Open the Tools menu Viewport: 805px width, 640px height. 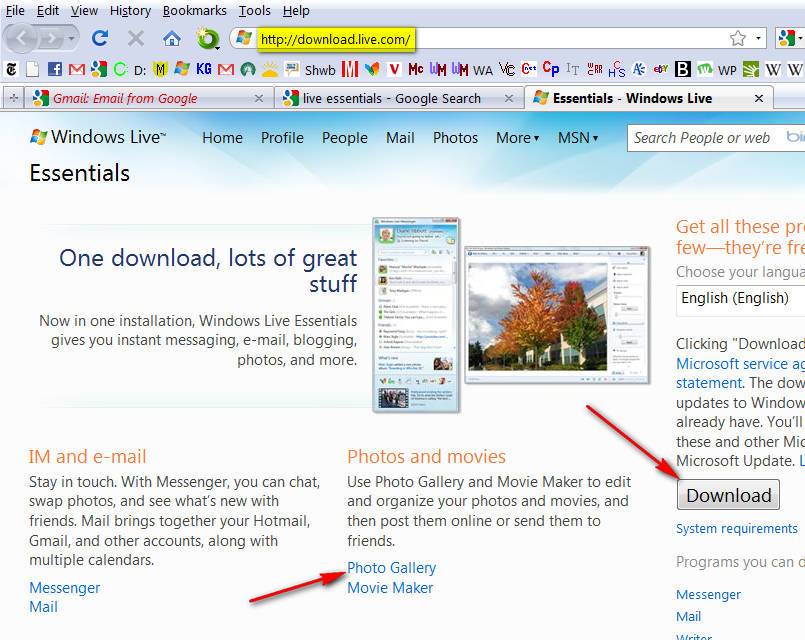[255, 10]
